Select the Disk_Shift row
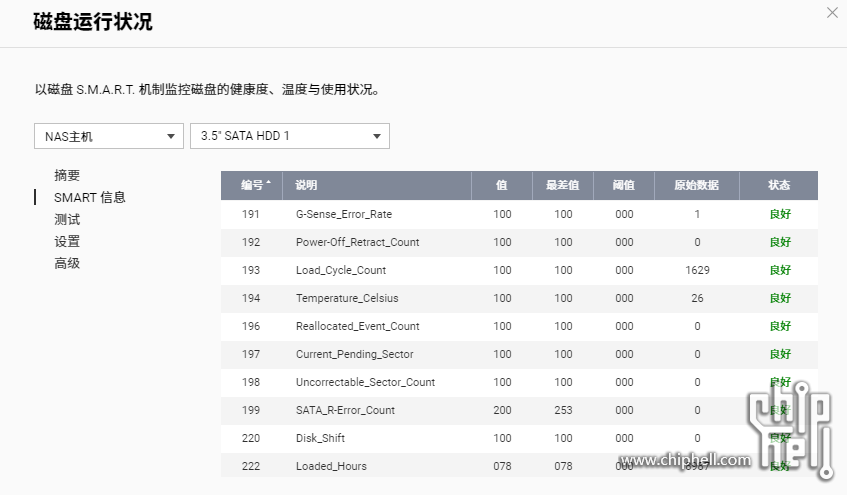The image size is (847, 495). click(519, 438)
